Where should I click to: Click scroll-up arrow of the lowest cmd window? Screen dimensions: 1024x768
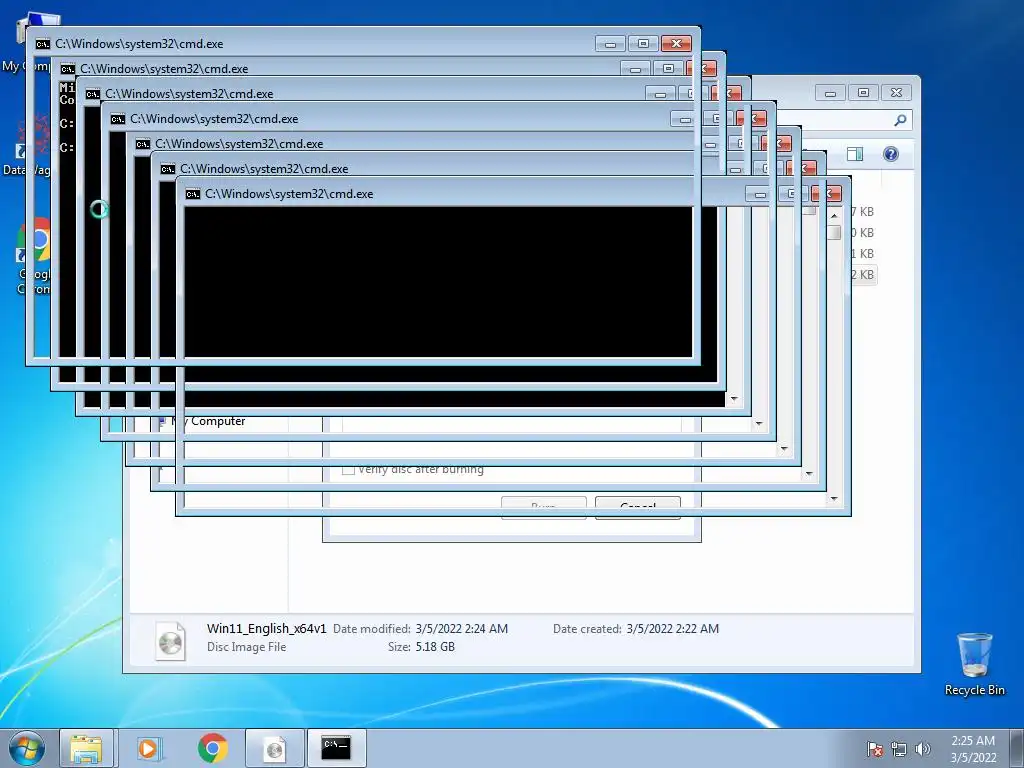(834, 215)
